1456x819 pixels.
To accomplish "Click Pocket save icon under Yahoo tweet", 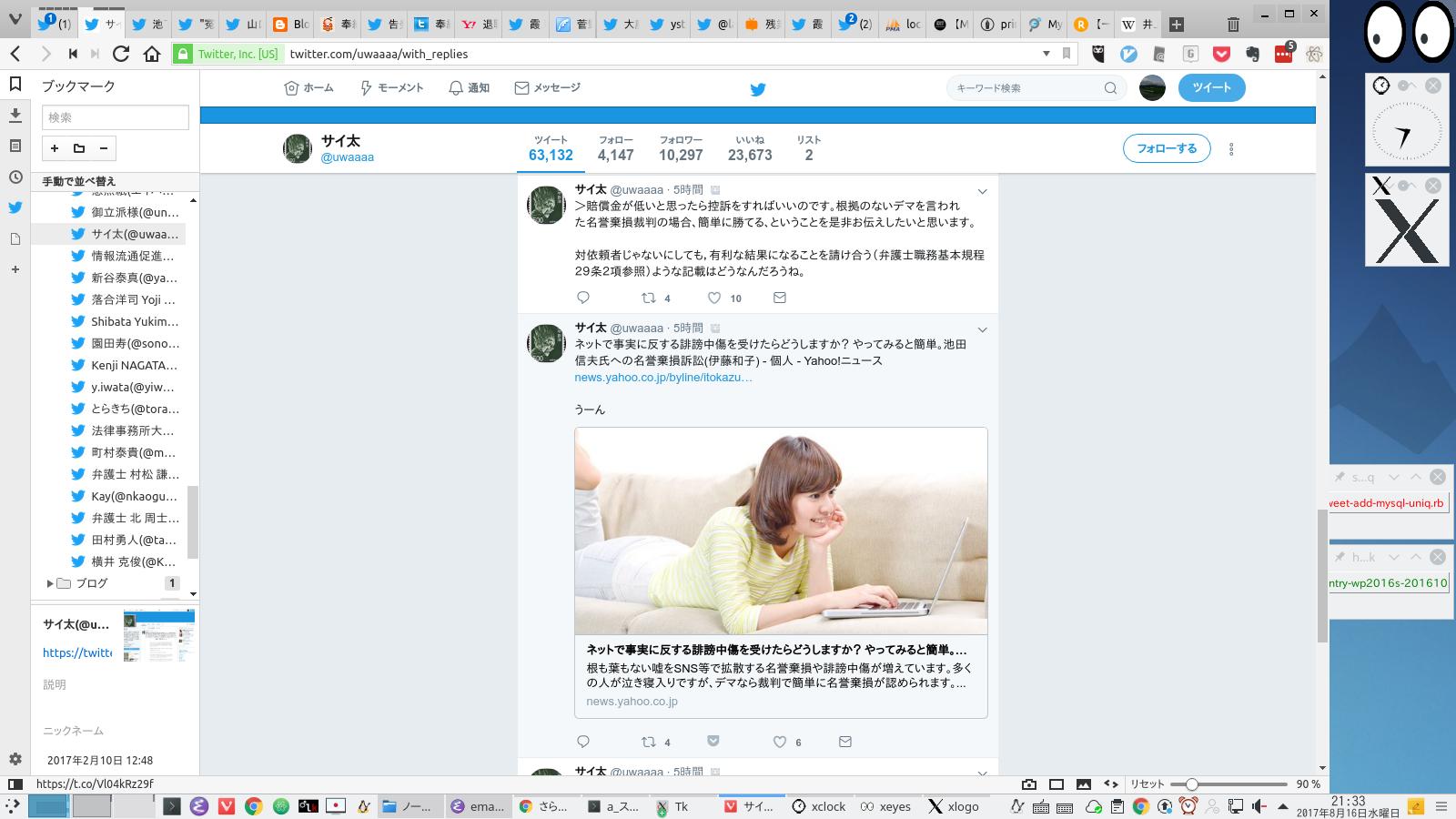I will 714,741.
